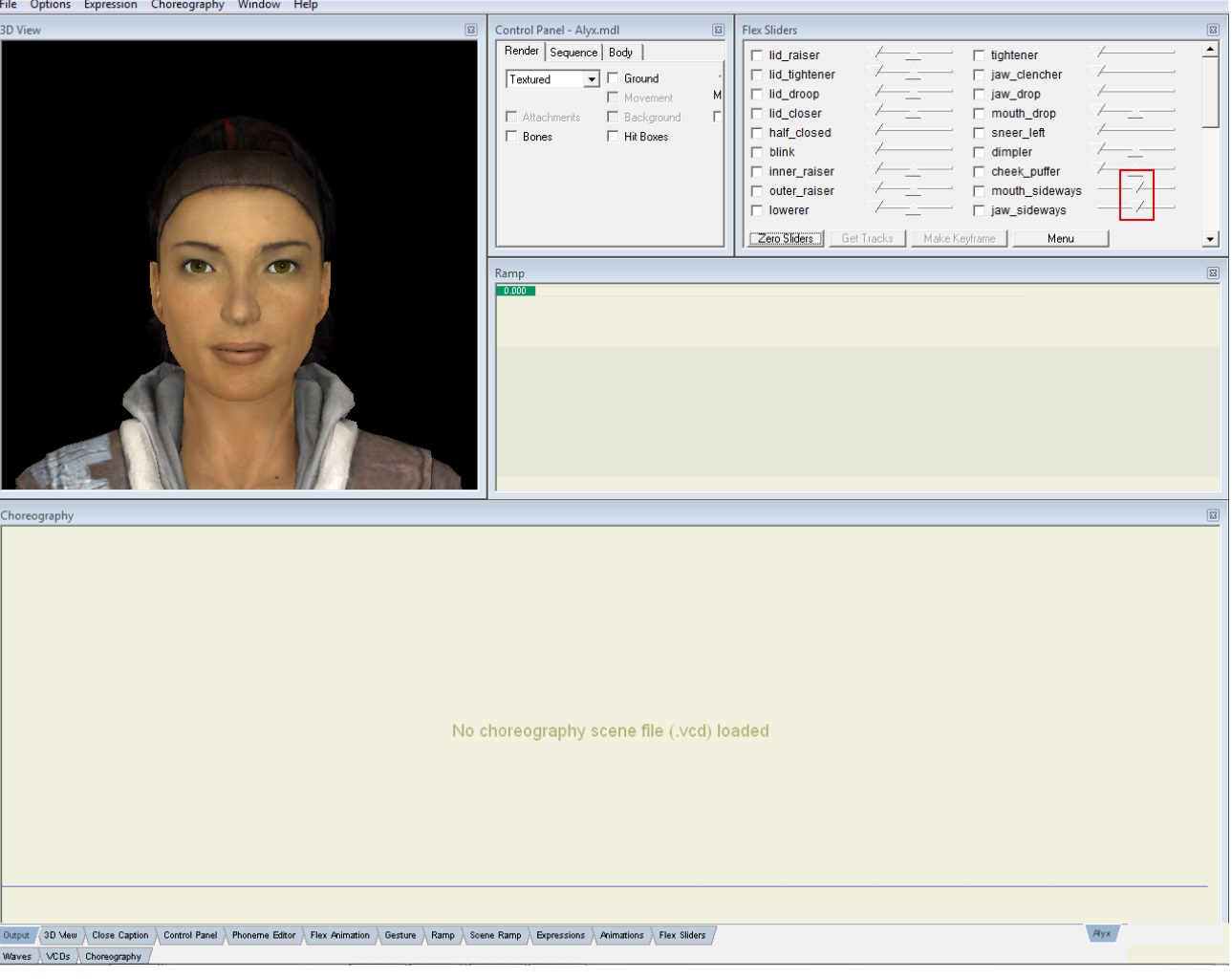
Task: Click Flex Sliders scroll up arrow
Action: [x=1211, y=49]
